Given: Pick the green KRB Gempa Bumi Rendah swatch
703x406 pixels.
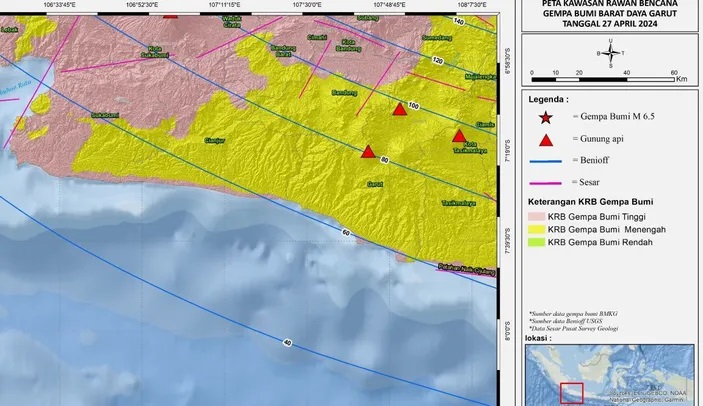Looking at the screenshot, I should tap(537, 242).
